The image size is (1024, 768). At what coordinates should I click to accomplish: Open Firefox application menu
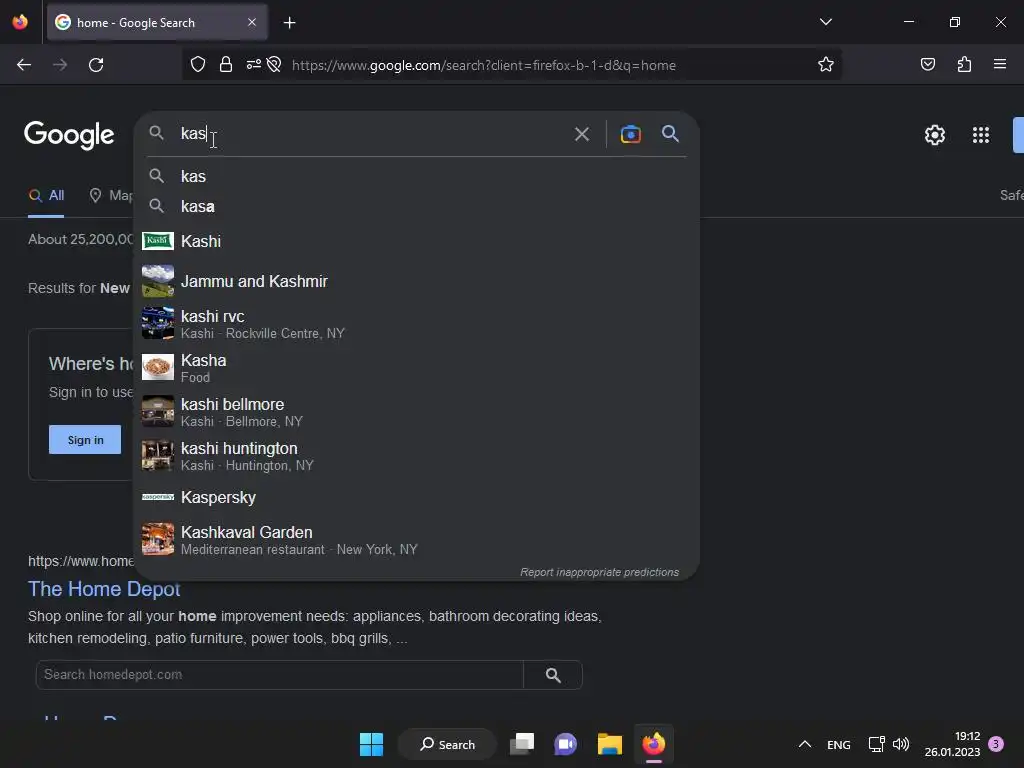1000,65
